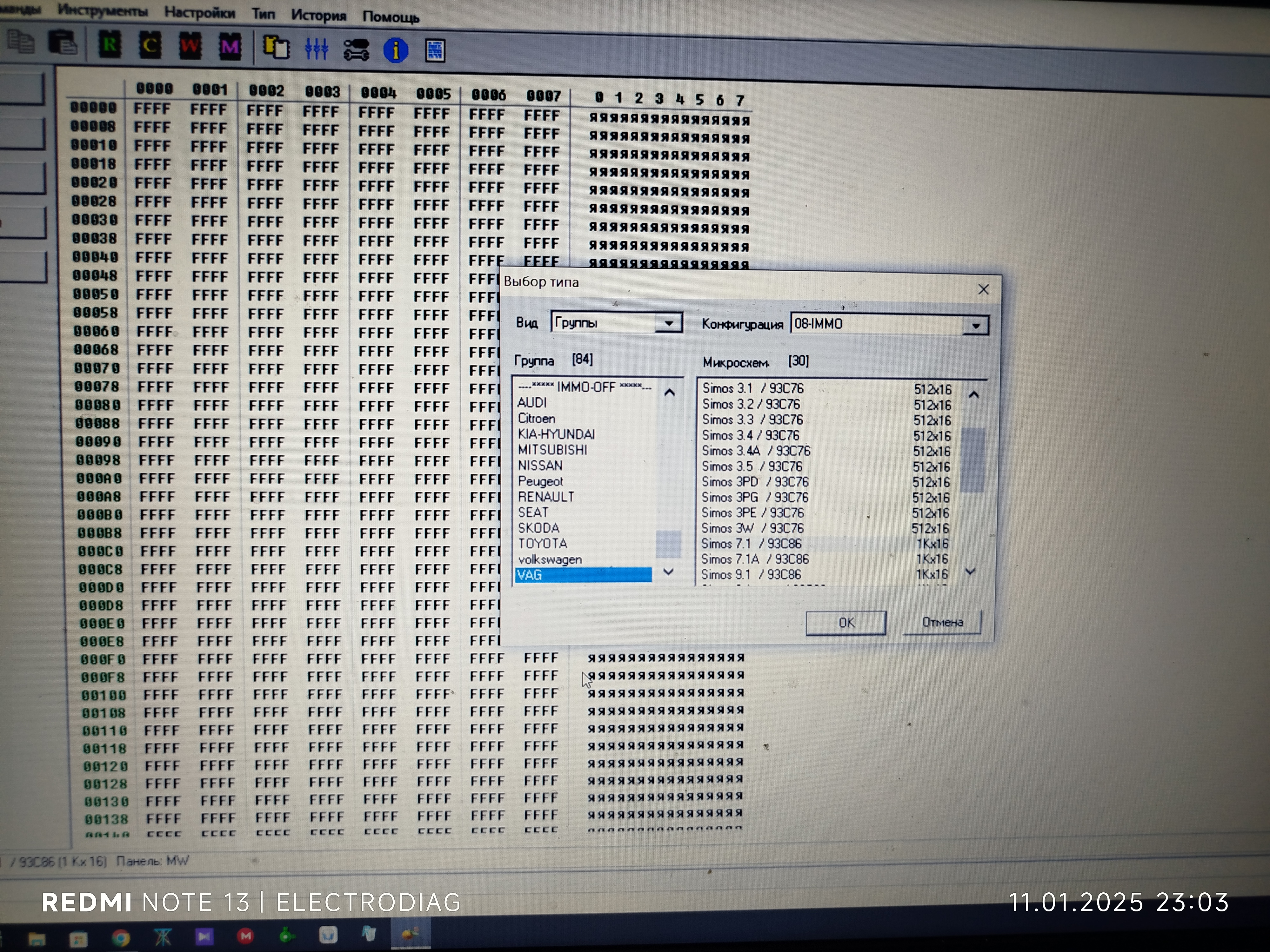
Task: Click the green R read chip icon
Action: [x=110, y=45]
